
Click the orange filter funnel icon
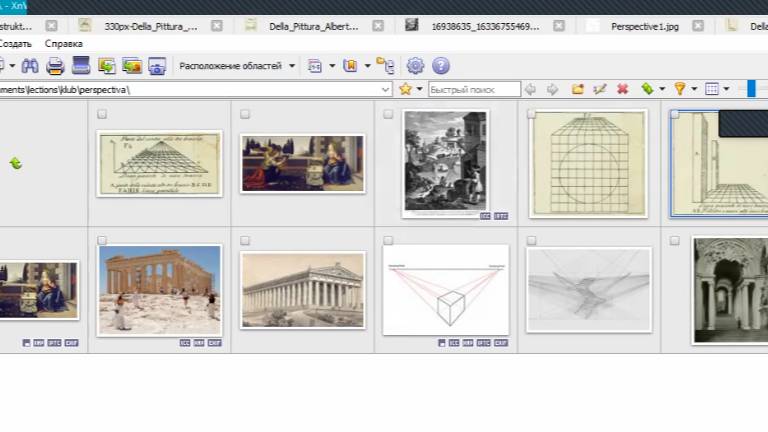pyautogui.click(x=680, y=89)
